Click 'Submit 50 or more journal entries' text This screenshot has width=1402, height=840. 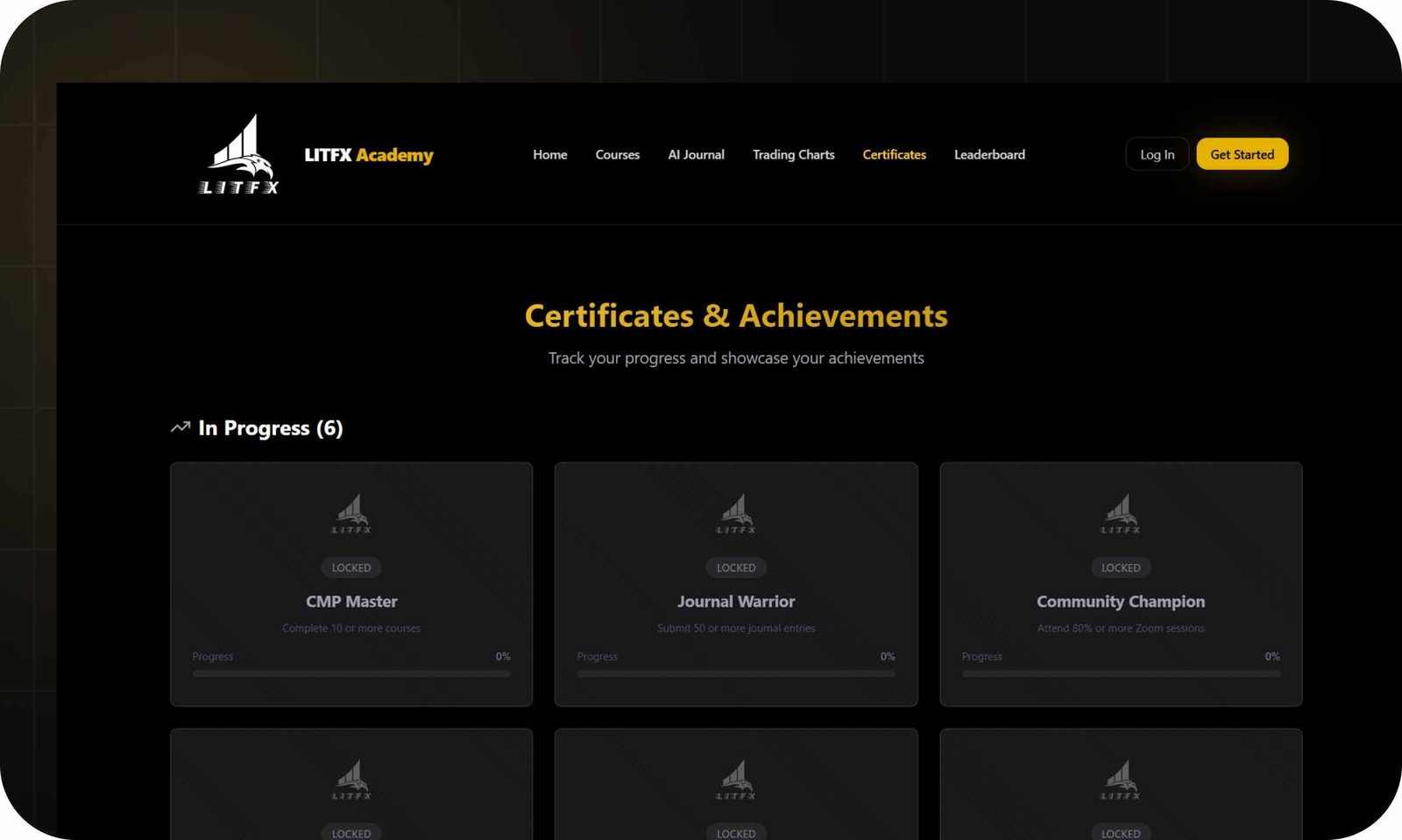(x=736, y=628)
